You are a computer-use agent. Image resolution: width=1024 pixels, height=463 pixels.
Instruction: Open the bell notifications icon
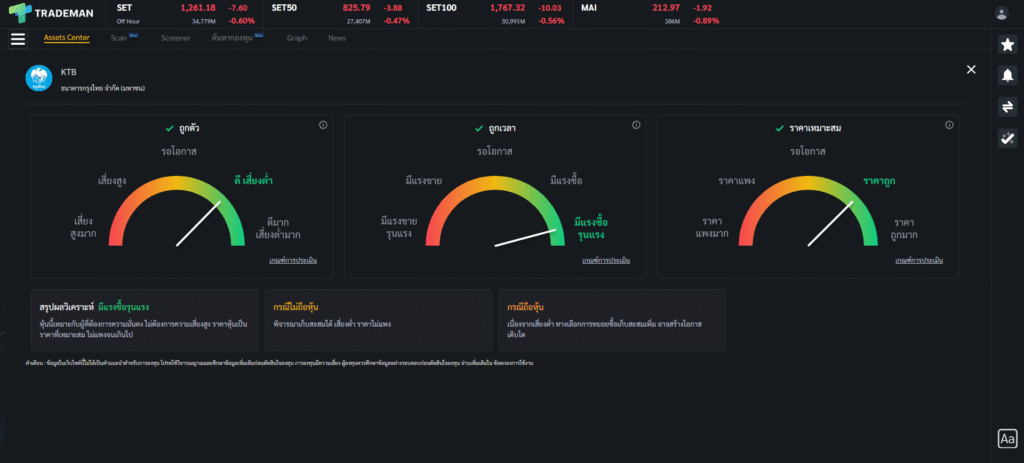pos(1007,76)
